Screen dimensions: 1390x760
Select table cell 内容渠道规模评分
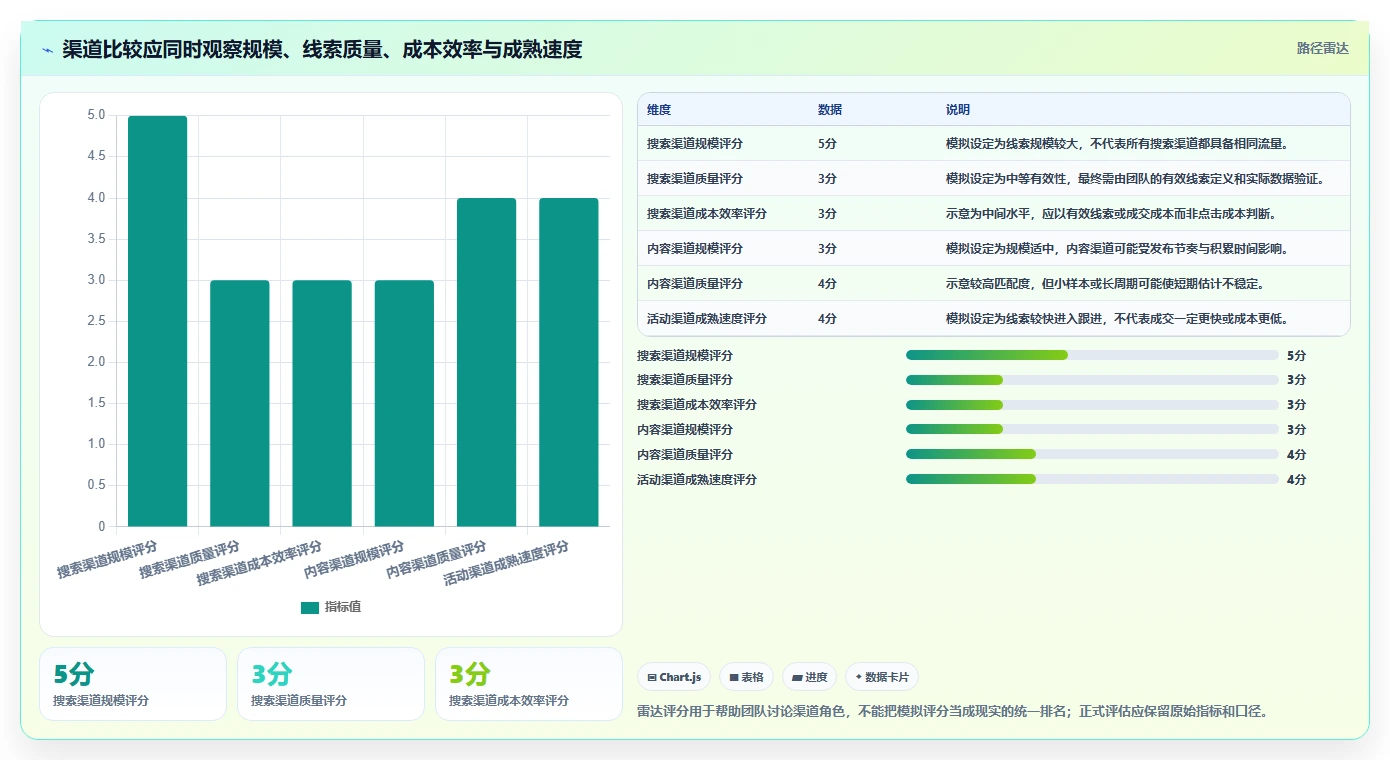tap(695, 248)
